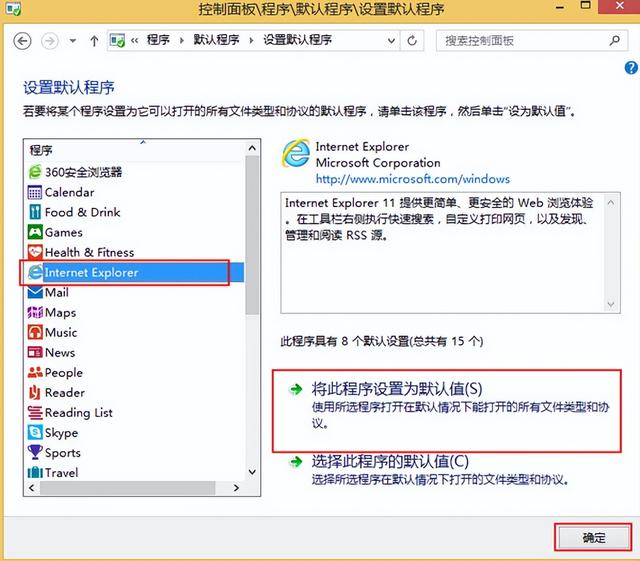This screenshot has height=561, width=640.
Task: Select Health & Fitness in the list
Action: pos(89,252)
